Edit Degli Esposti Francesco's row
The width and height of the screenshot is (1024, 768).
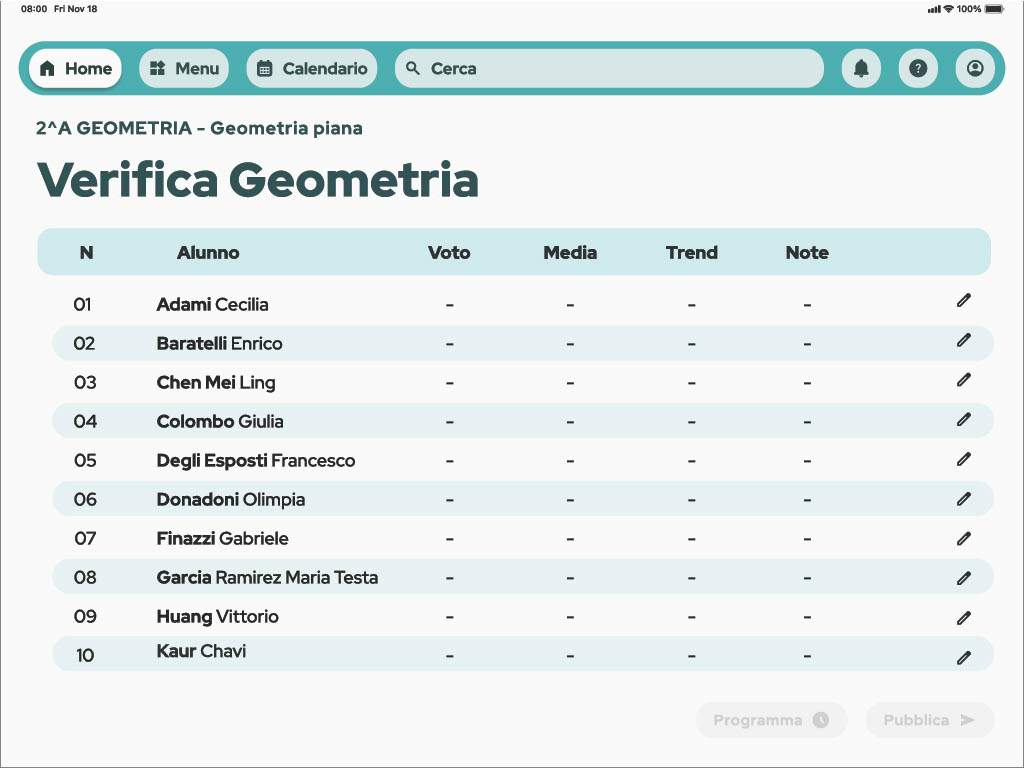pyautogui.click(x=963, y=459)
